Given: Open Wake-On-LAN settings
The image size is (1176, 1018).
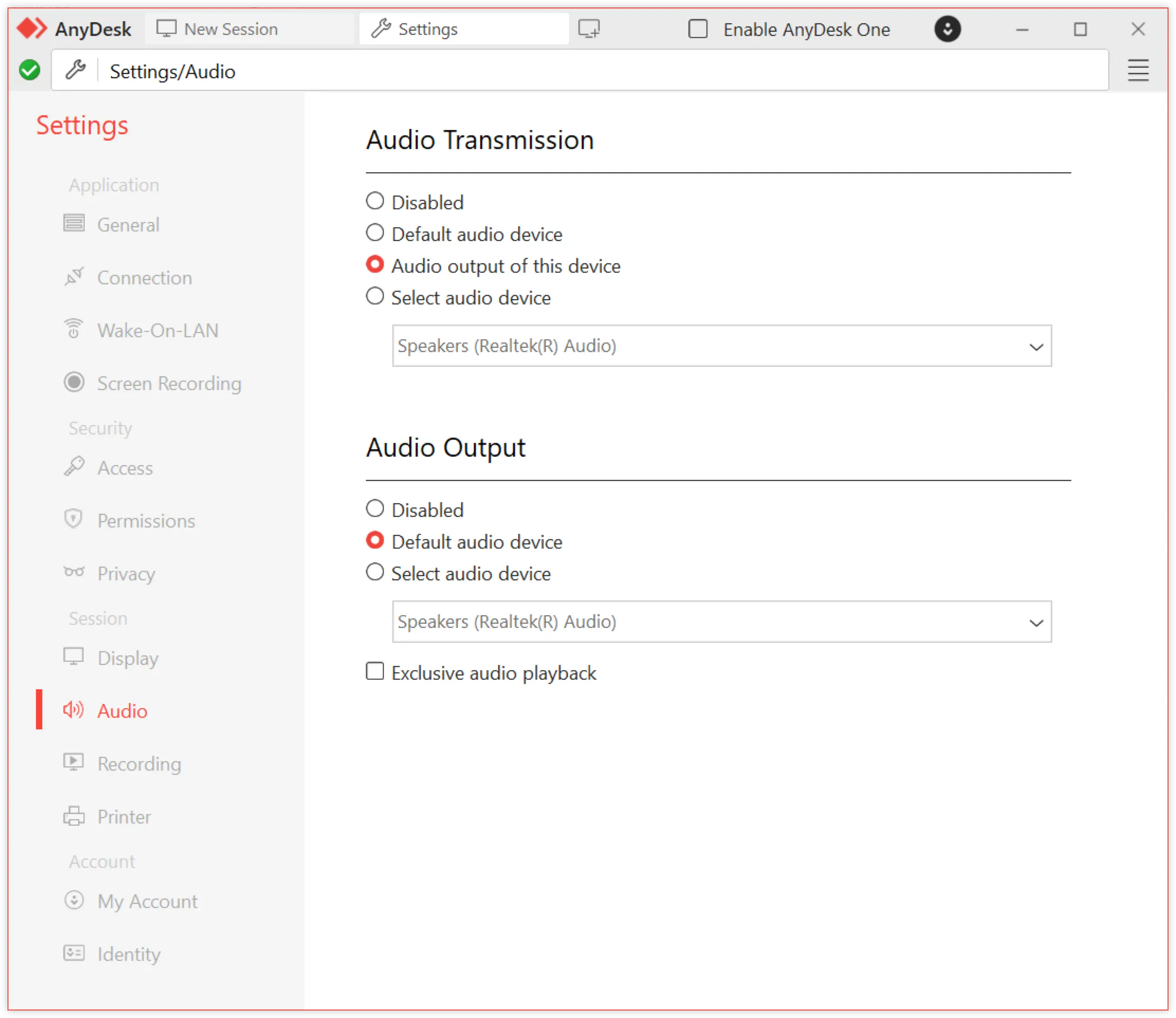Looking at the screenshot, I should coord(158,330).
